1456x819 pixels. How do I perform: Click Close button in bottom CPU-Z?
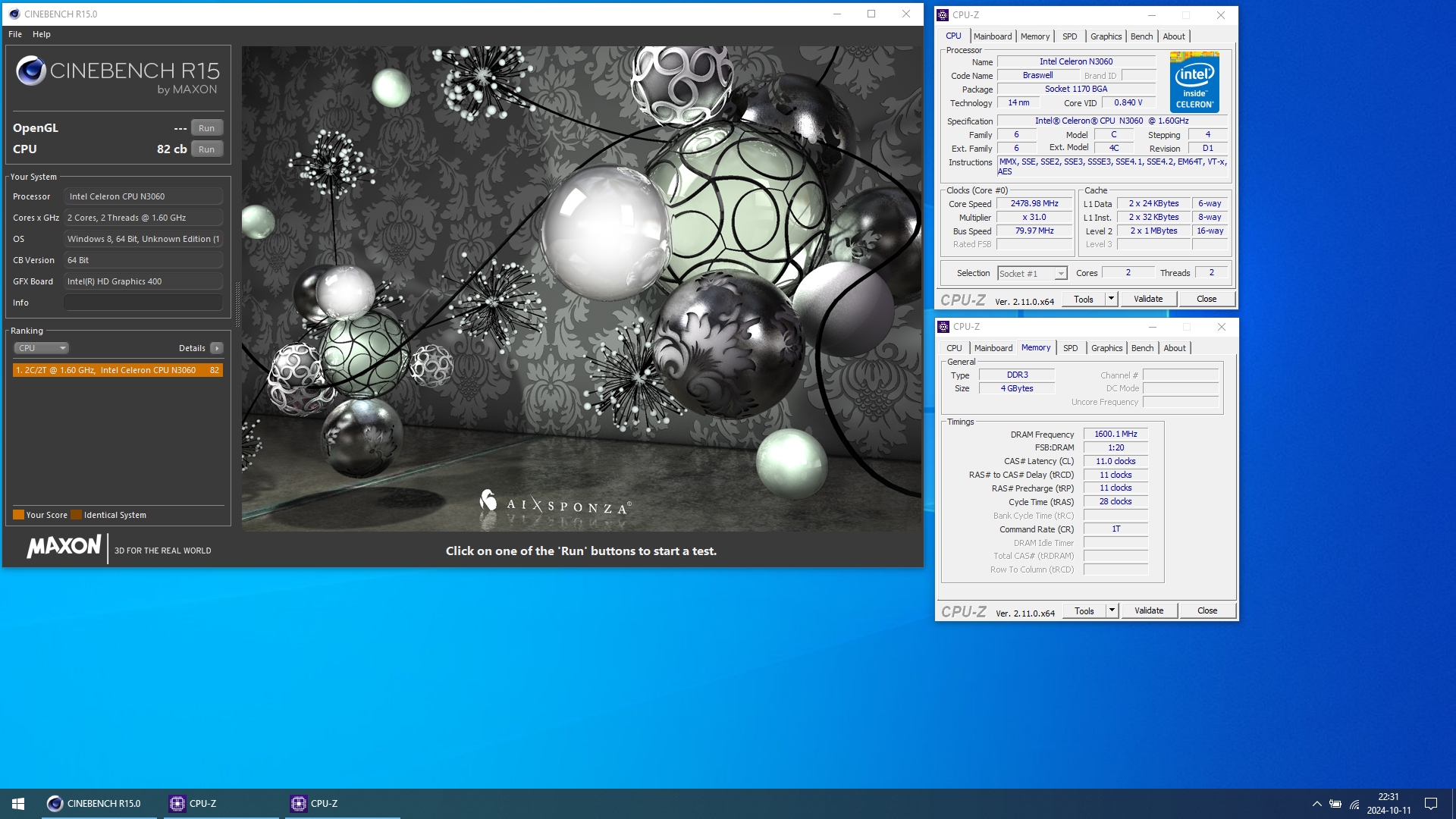(x=1207, y=611)
